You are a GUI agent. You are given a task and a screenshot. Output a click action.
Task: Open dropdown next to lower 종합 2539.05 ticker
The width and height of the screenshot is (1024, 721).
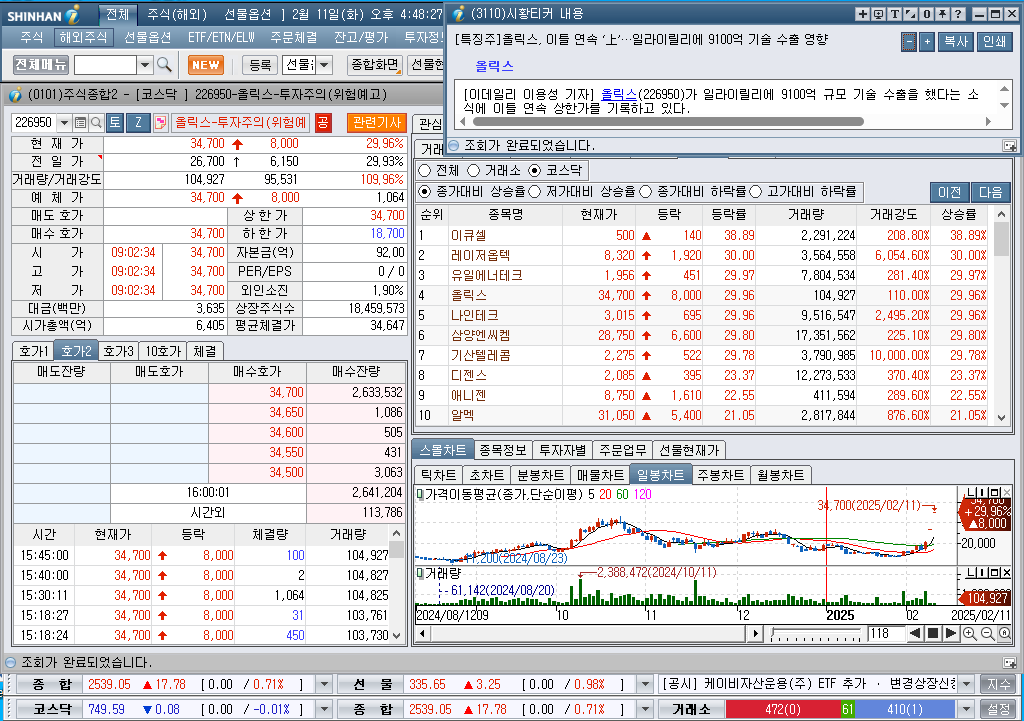pos(645,709)
